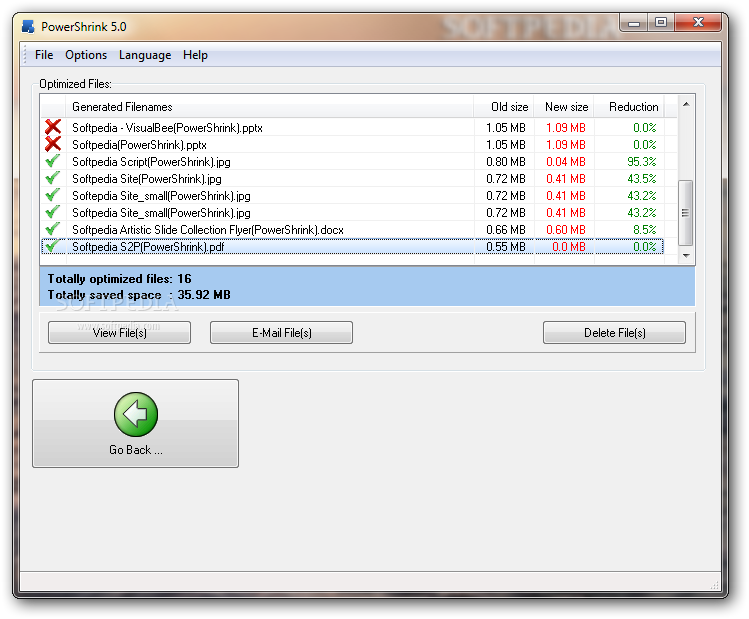This screenshot has height=619, width=749.
Task: Click the 0.66 MB old size value
Action: tap(506, 230)
